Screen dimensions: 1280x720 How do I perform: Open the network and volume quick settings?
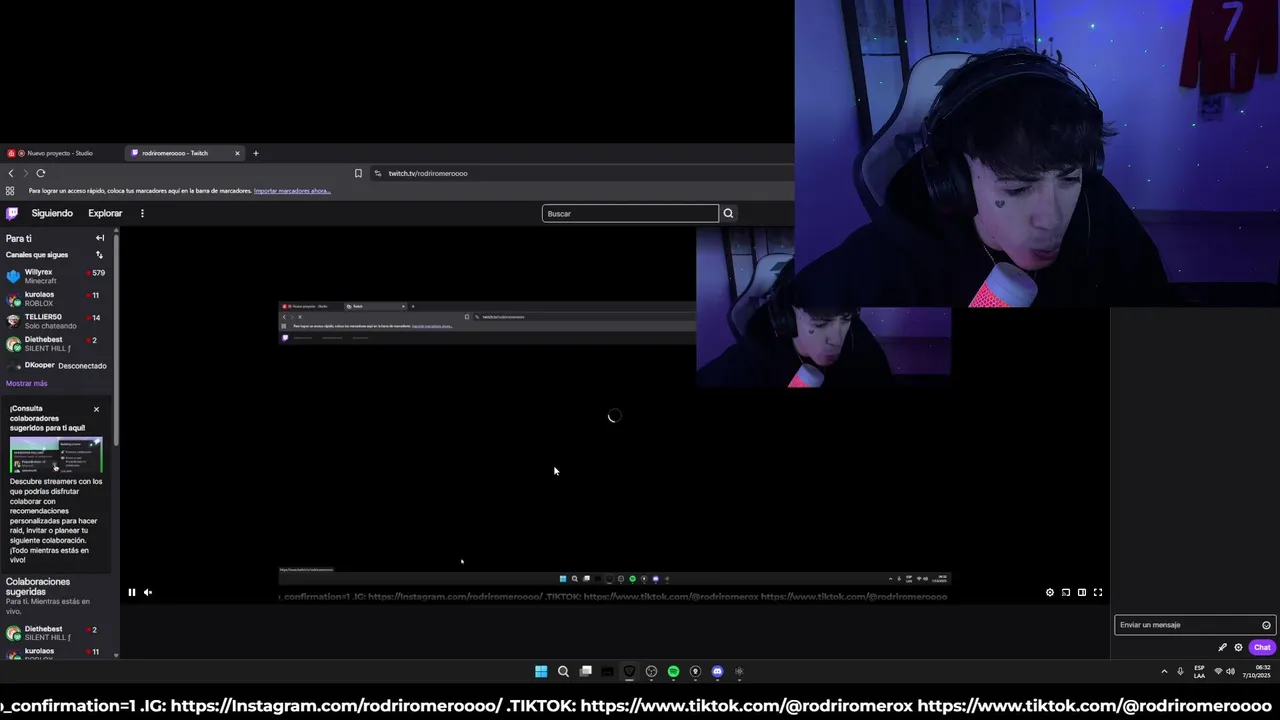[1224, 671]
